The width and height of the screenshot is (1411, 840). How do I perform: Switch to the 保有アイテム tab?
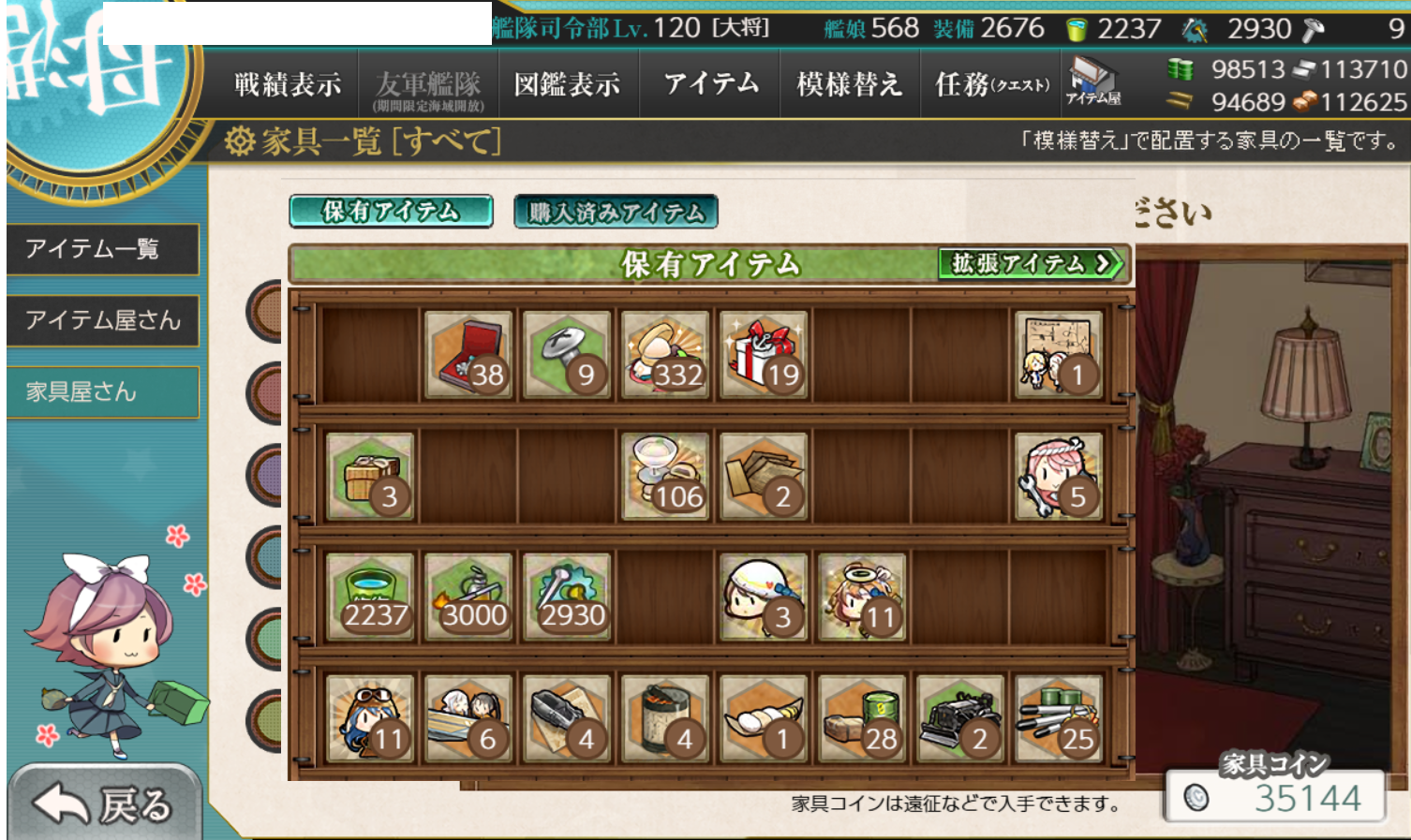(x=391, y=212)
